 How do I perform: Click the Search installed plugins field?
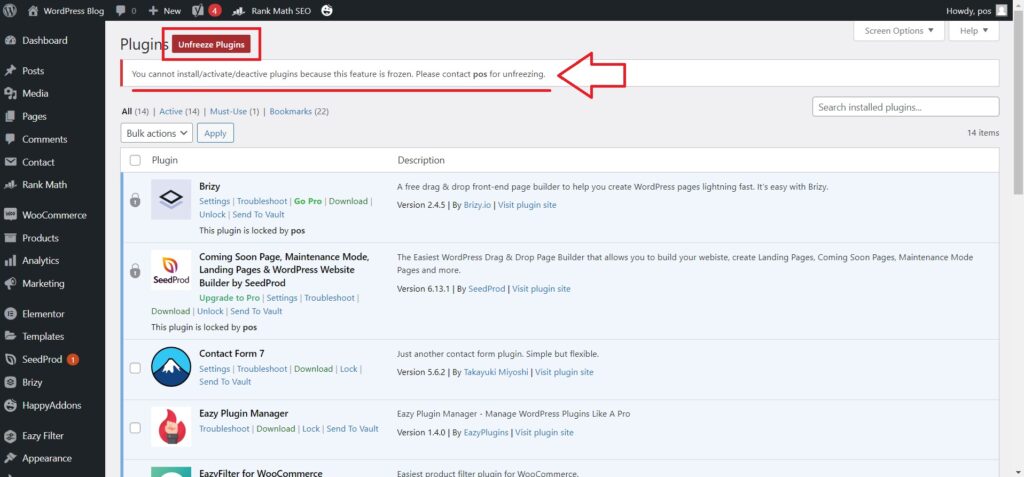click(x=906, y=107)
